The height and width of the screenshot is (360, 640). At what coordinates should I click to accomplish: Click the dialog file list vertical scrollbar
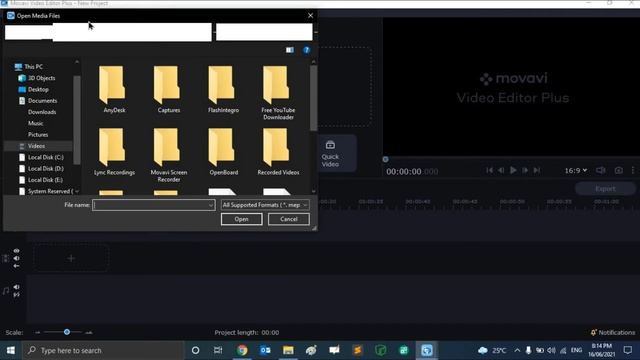[313, 98]
